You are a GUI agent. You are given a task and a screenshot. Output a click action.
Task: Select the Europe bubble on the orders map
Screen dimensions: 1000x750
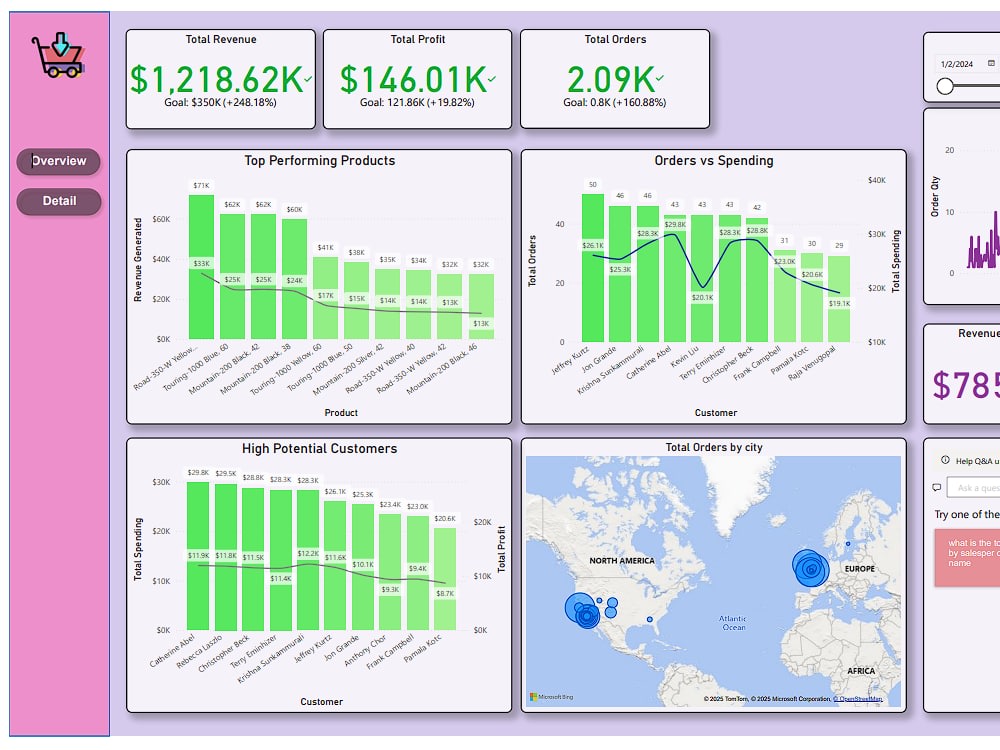pyautogui.click(x=810, y=570)
